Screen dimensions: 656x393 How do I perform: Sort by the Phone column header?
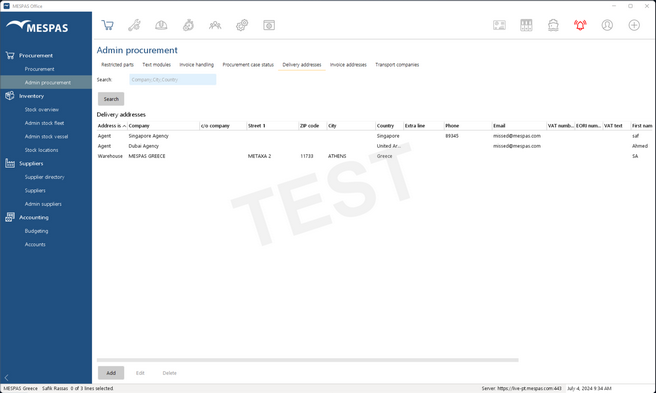point(468,126)
